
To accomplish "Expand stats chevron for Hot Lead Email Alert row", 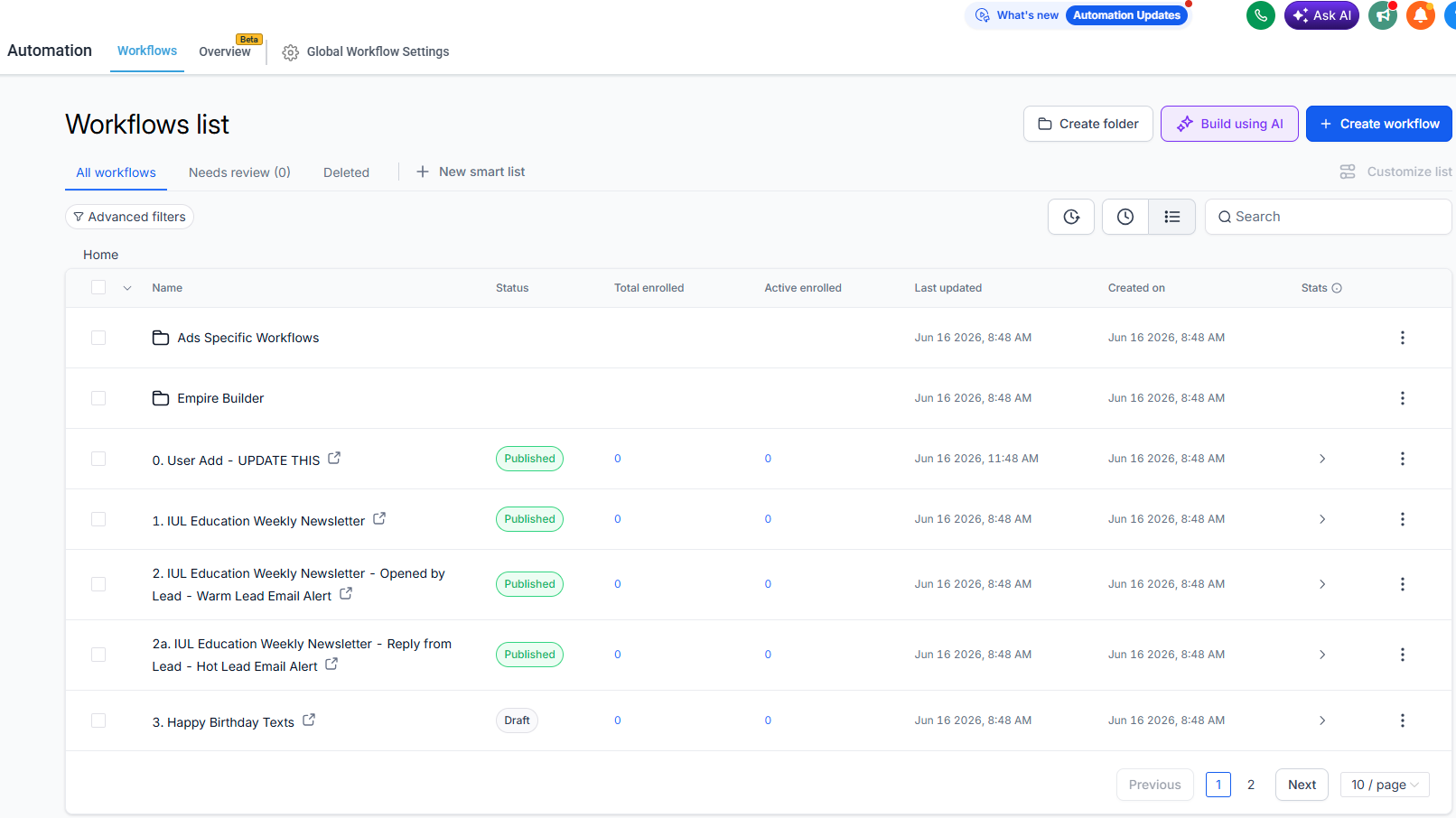I will (x=1322, y=655).
